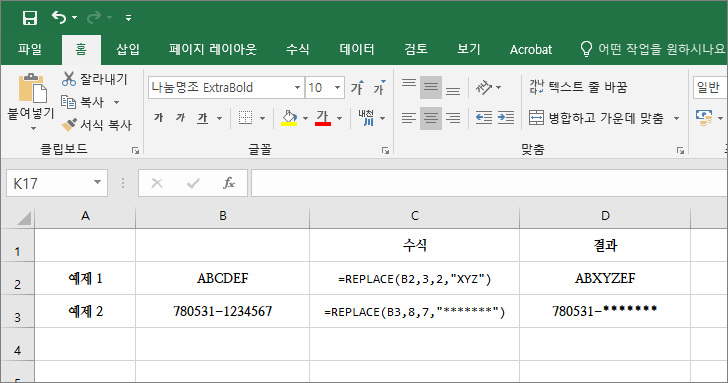Open Customize Quick Access Toolbar menu
Image resolution: width=728 pixels, height=383 pixels.
[x=129, y=18]
